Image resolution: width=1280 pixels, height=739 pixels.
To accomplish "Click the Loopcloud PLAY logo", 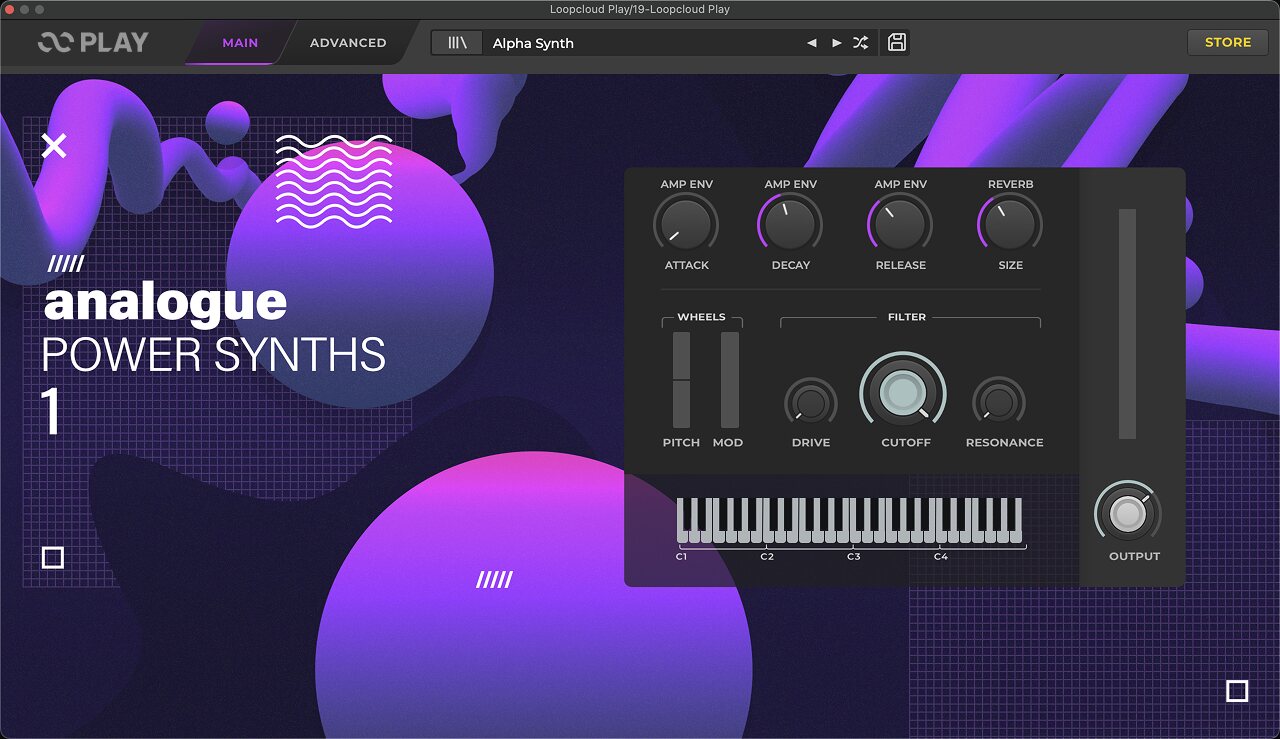I will click(93, 42).
